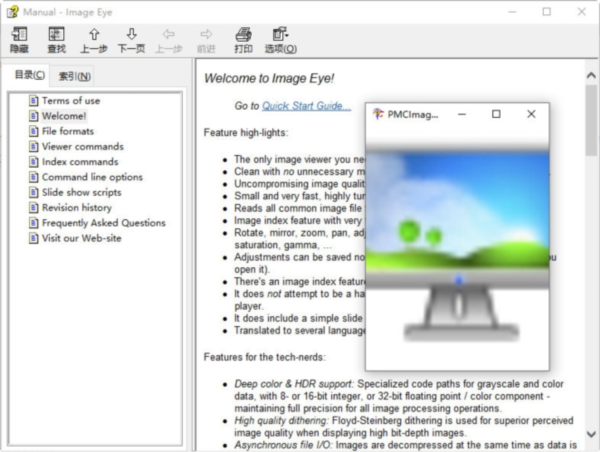The height and width of the screenshot is (452, 600).
Task: Click the page icon beside Frequently Asked Questions
Action: coord(34,223)
